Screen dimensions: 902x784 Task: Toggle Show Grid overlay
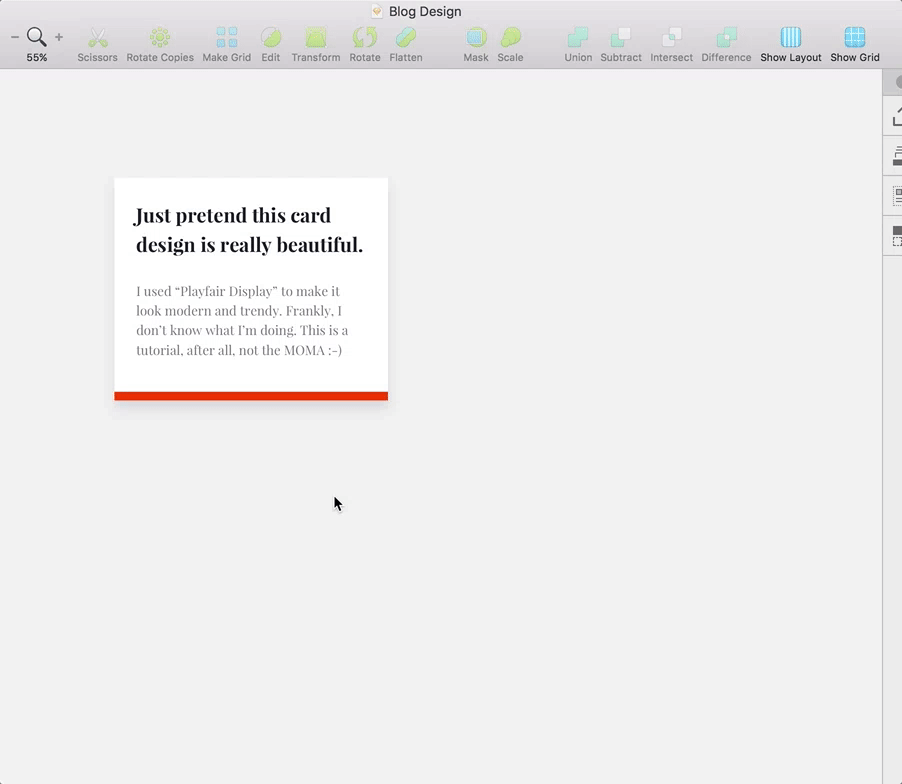click(854, 44)
